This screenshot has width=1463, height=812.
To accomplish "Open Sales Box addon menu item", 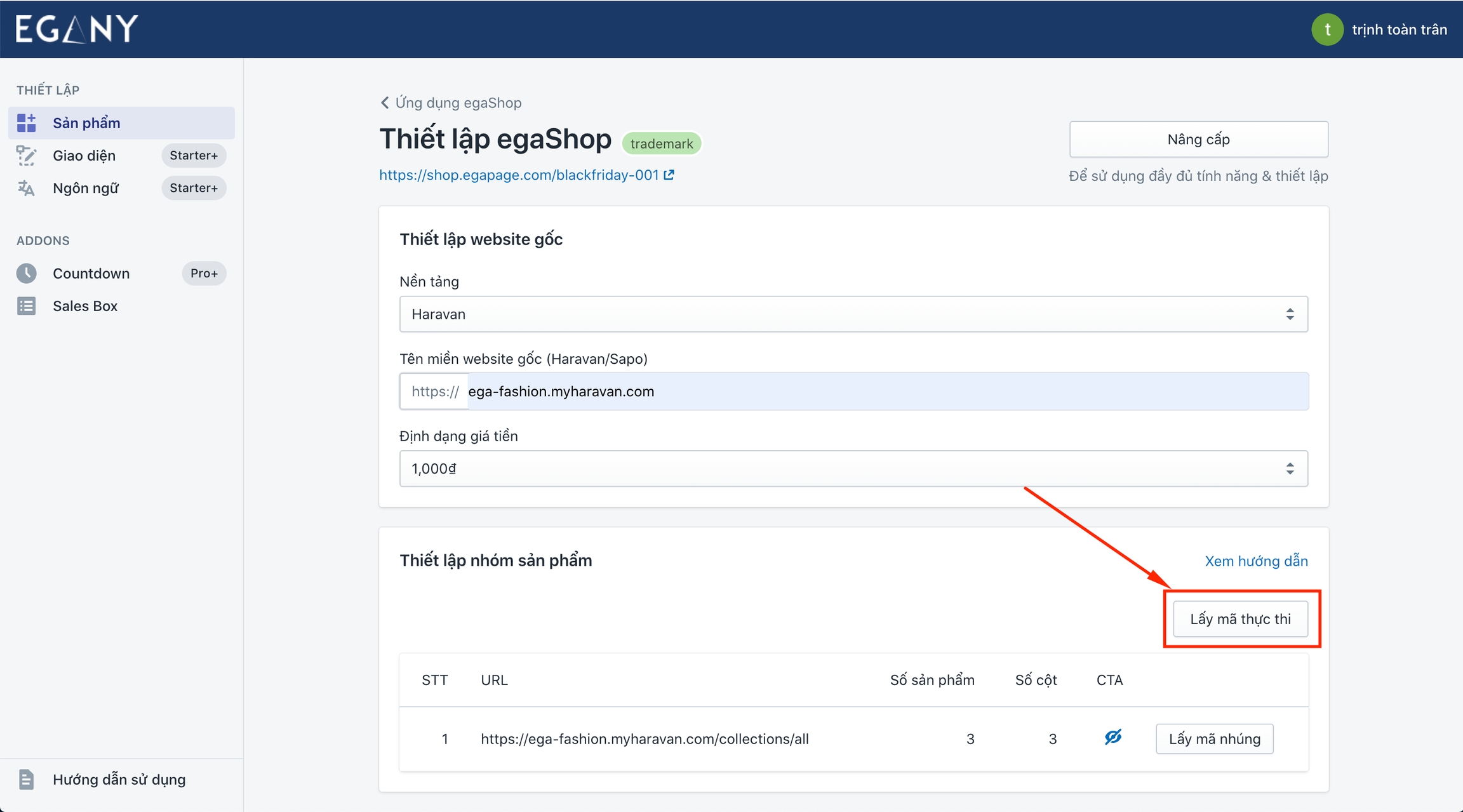I will [85, 306].
